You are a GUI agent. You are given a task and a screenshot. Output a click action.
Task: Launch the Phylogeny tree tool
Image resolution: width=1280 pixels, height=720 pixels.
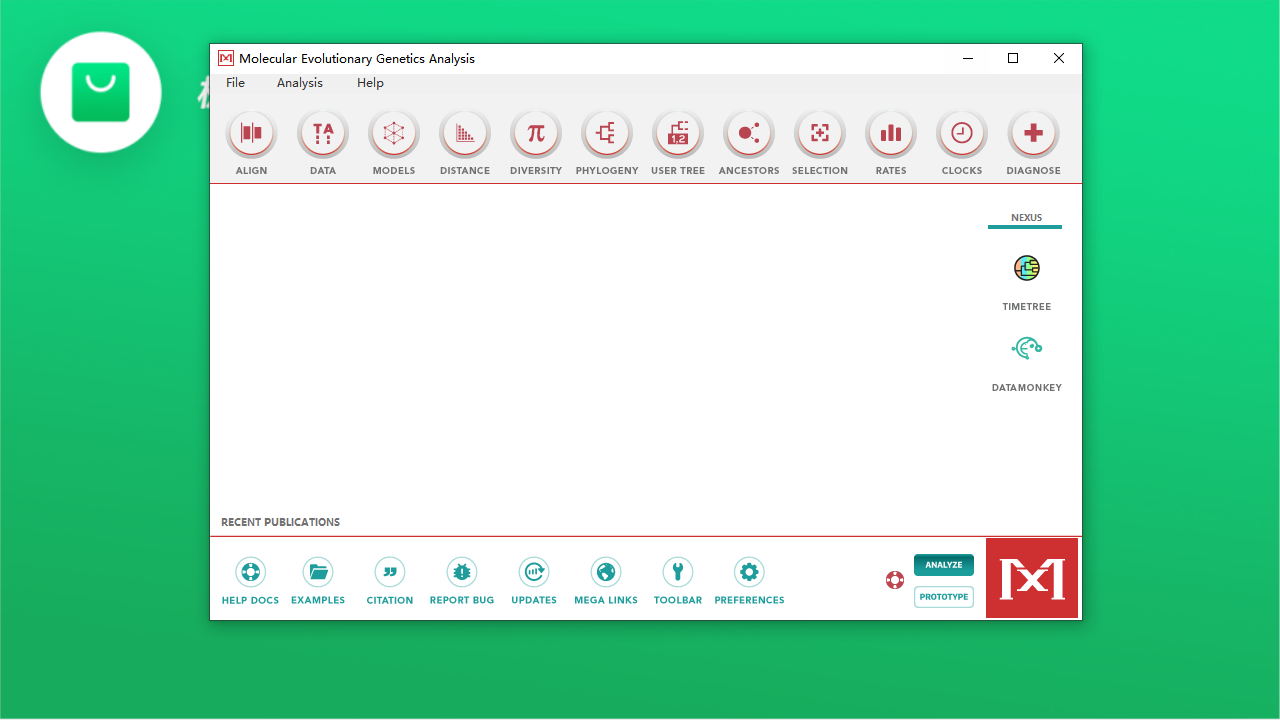(x=607, y=134)
